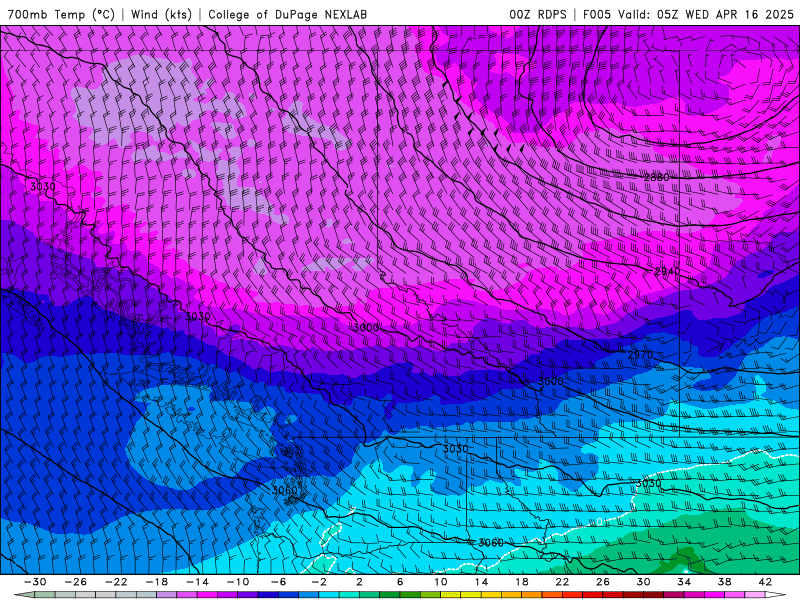
Task: Click the white dashed 0 isotherm label
Action: coord(599,521)
